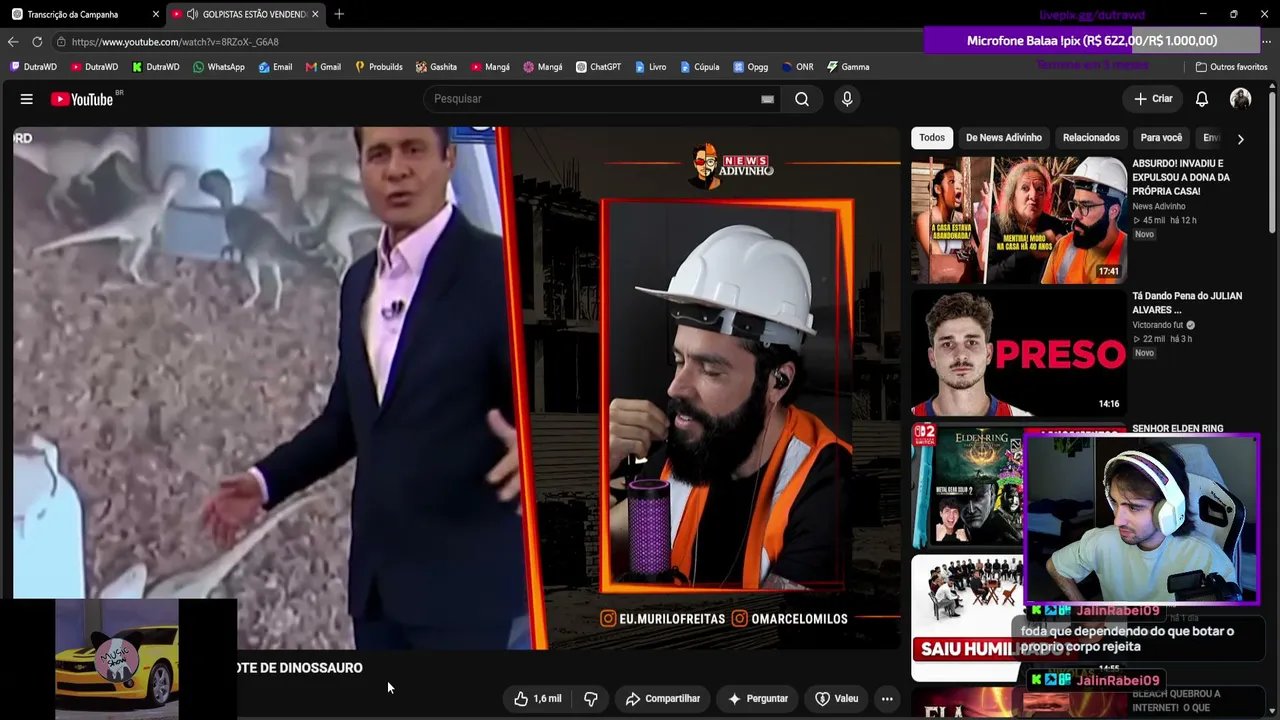Viewport: 1280px width, 720px height.
Task: Open the ABSURDO! INVADIU E EXPULSOU video thumbnail
Action: point(1019,220)
